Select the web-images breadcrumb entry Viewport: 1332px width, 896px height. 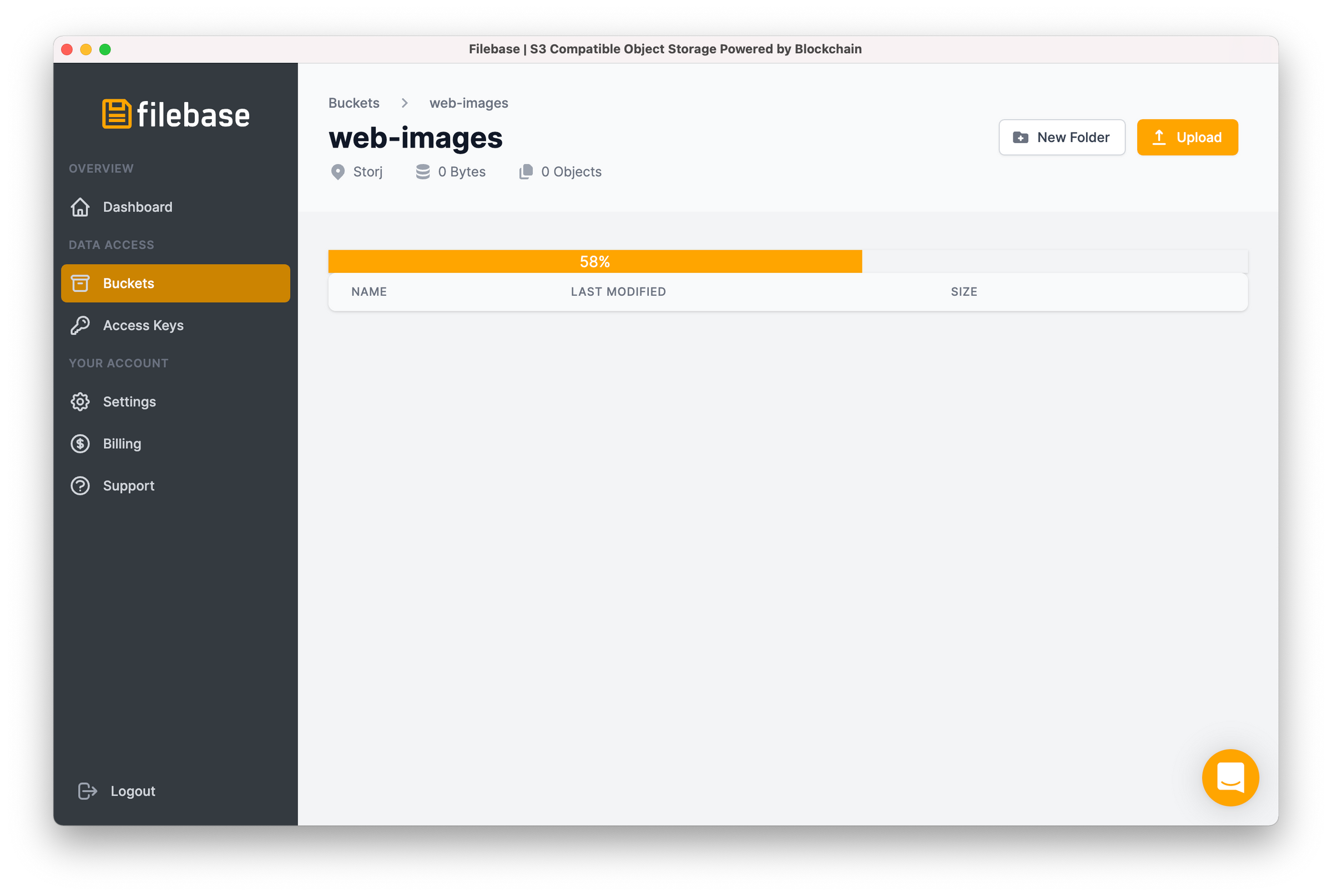pyautogui.click(x=468, y=103)
